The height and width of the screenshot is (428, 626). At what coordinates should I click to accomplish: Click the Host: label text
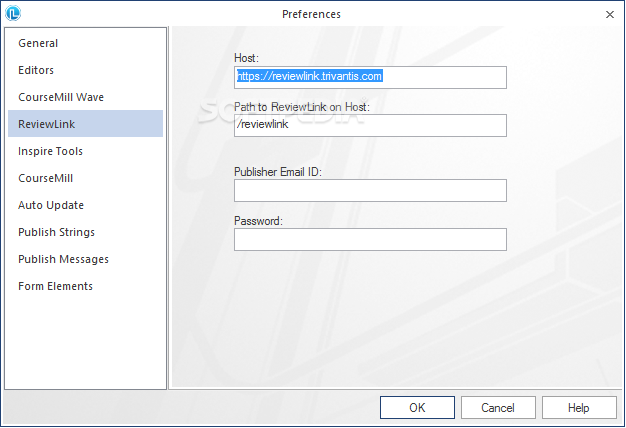[x=246, y=58]
